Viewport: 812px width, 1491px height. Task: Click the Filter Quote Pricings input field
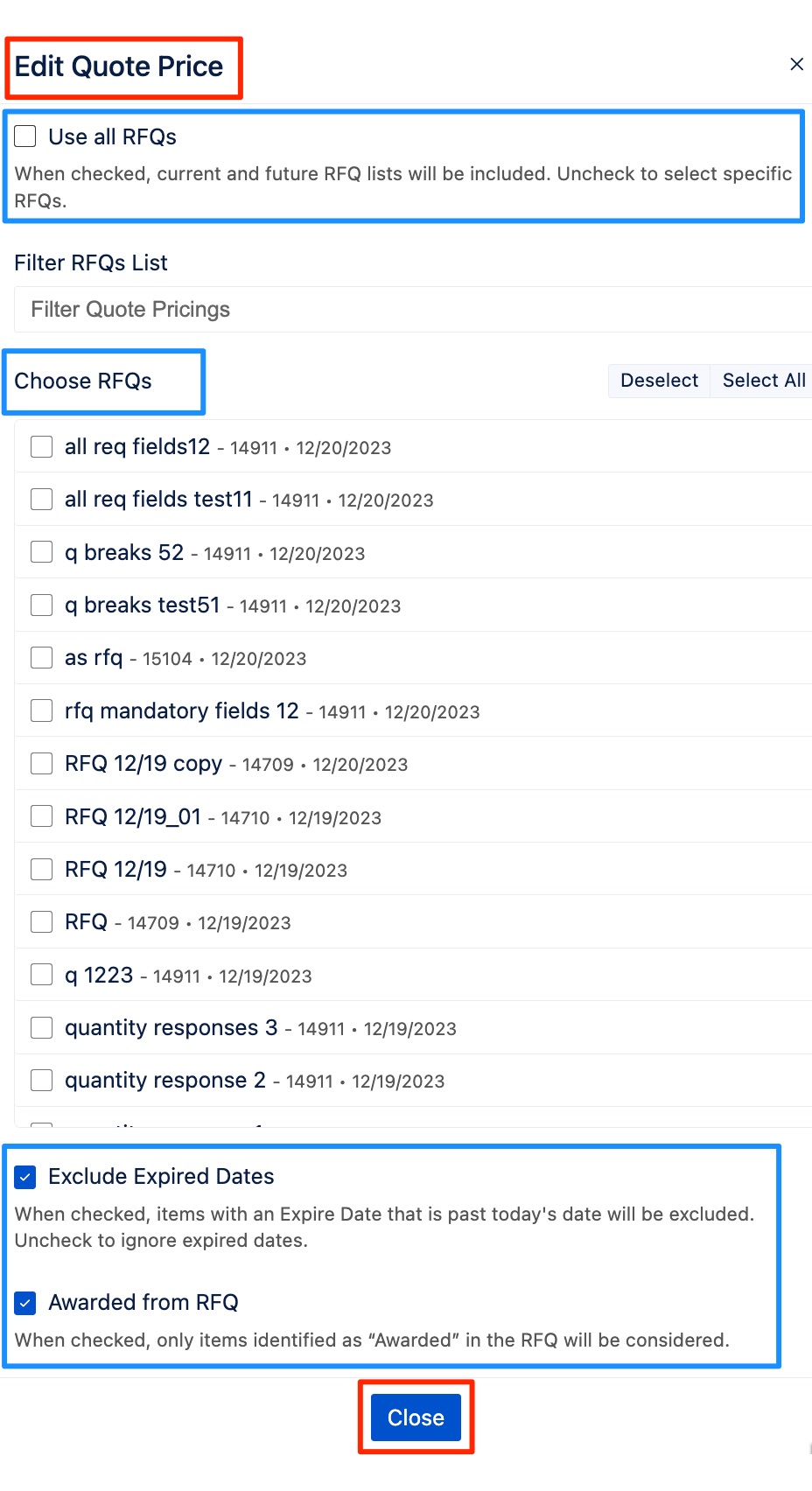(411, 310)
